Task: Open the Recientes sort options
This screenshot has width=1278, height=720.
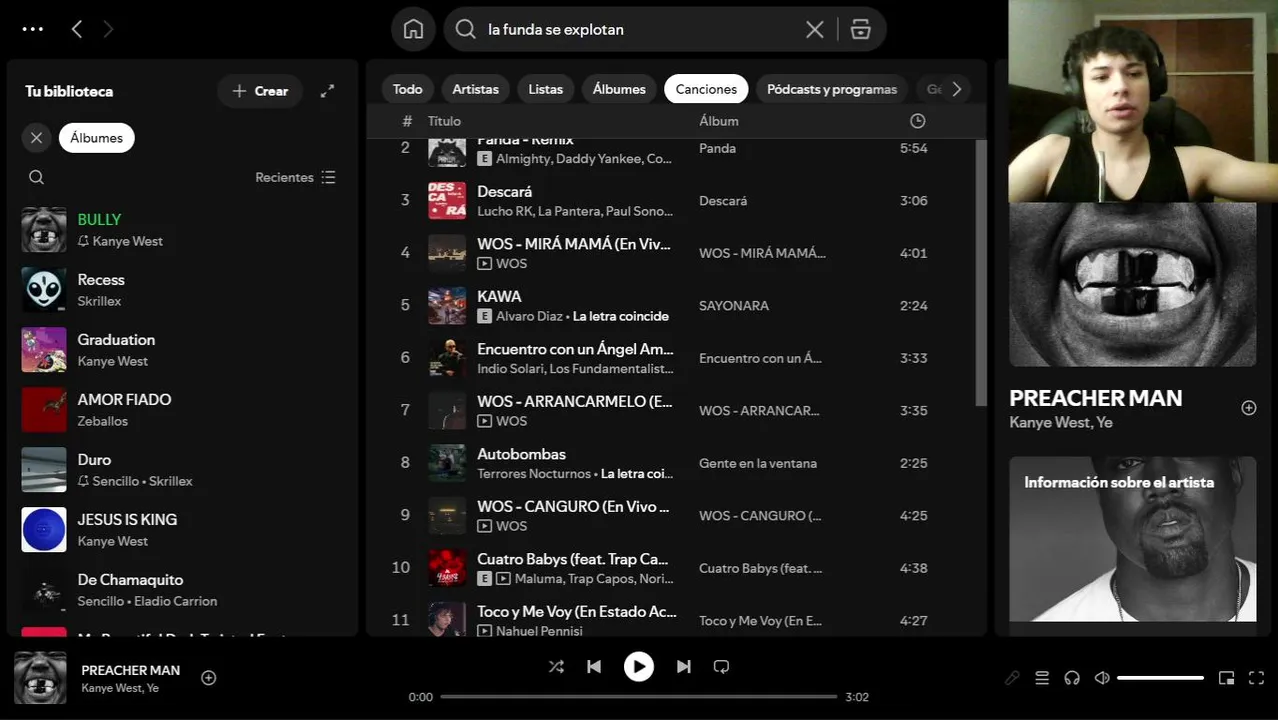Action: [296, 177]
